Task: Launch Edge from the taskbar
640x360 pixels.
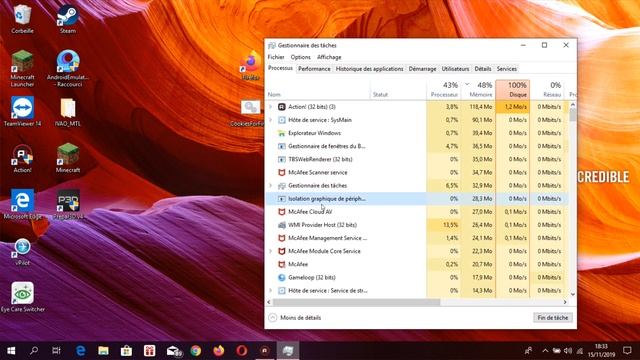Action: [x=80, y=351]
